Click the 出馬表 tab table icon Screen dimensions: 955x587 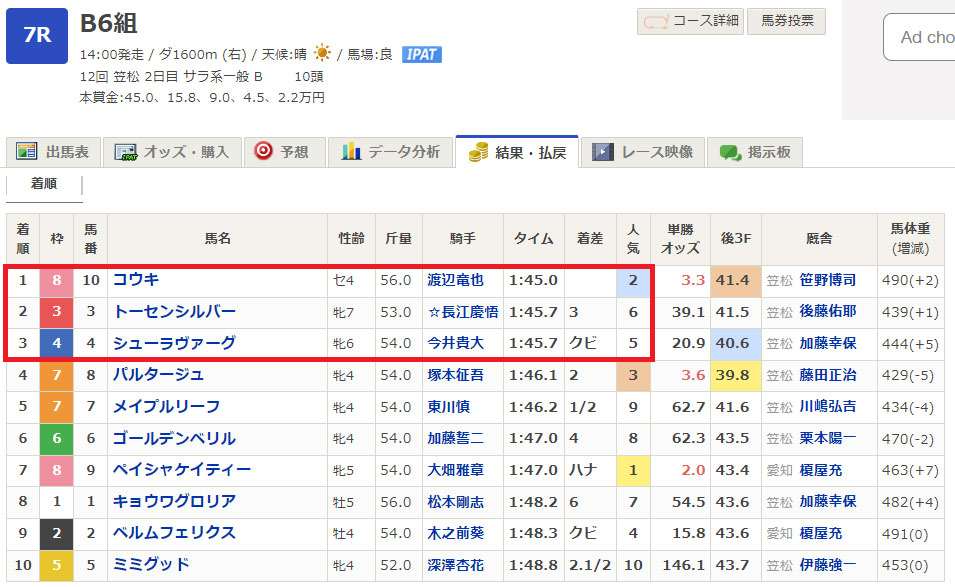click(x=26, y=152)
